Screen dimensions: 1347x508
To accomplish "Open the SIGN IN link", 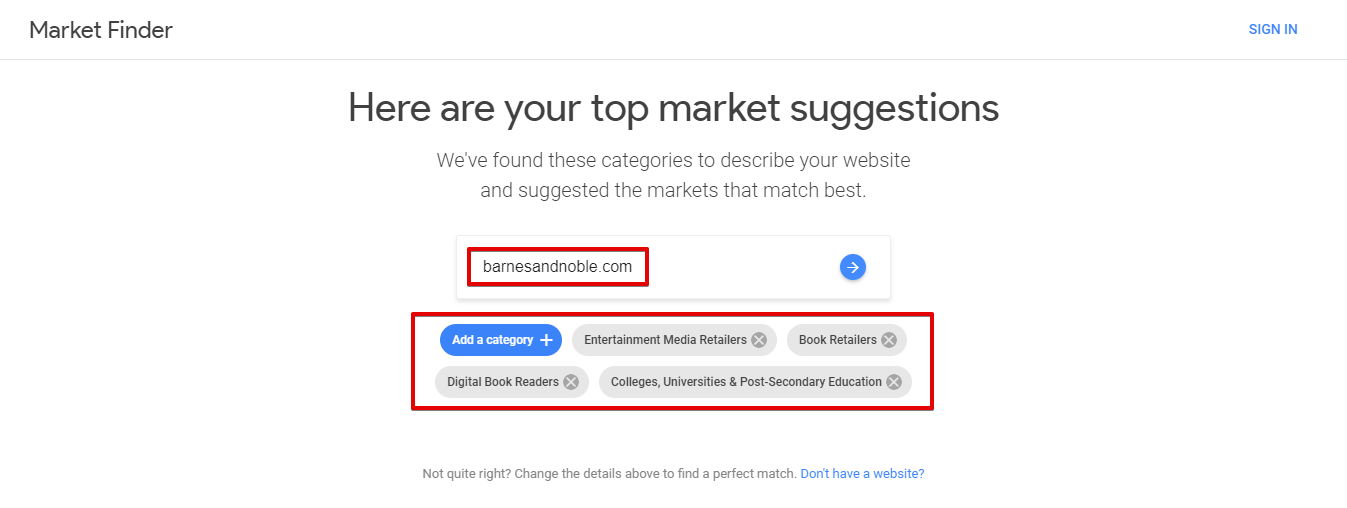I will (x=1273, y=30).
